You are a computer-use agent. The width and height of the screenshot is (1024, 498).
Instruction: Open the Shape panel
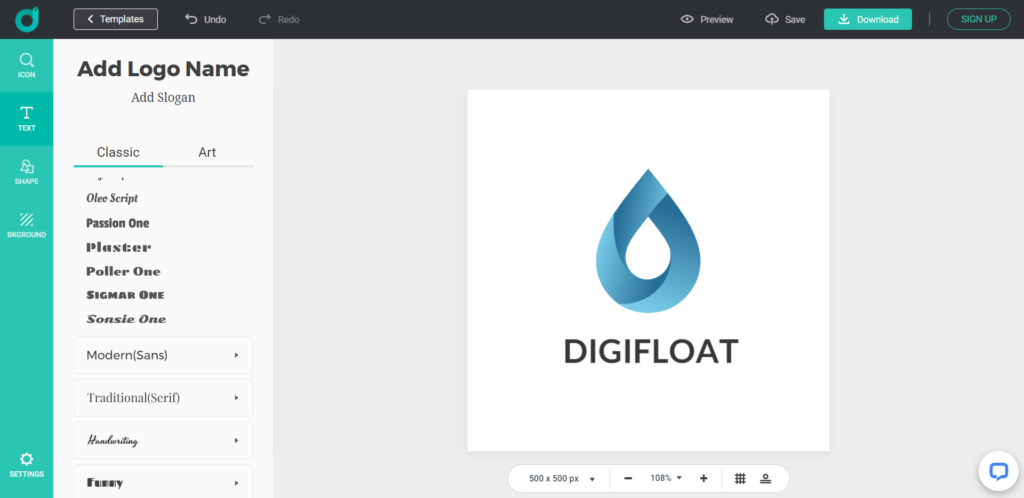[26, 172]
